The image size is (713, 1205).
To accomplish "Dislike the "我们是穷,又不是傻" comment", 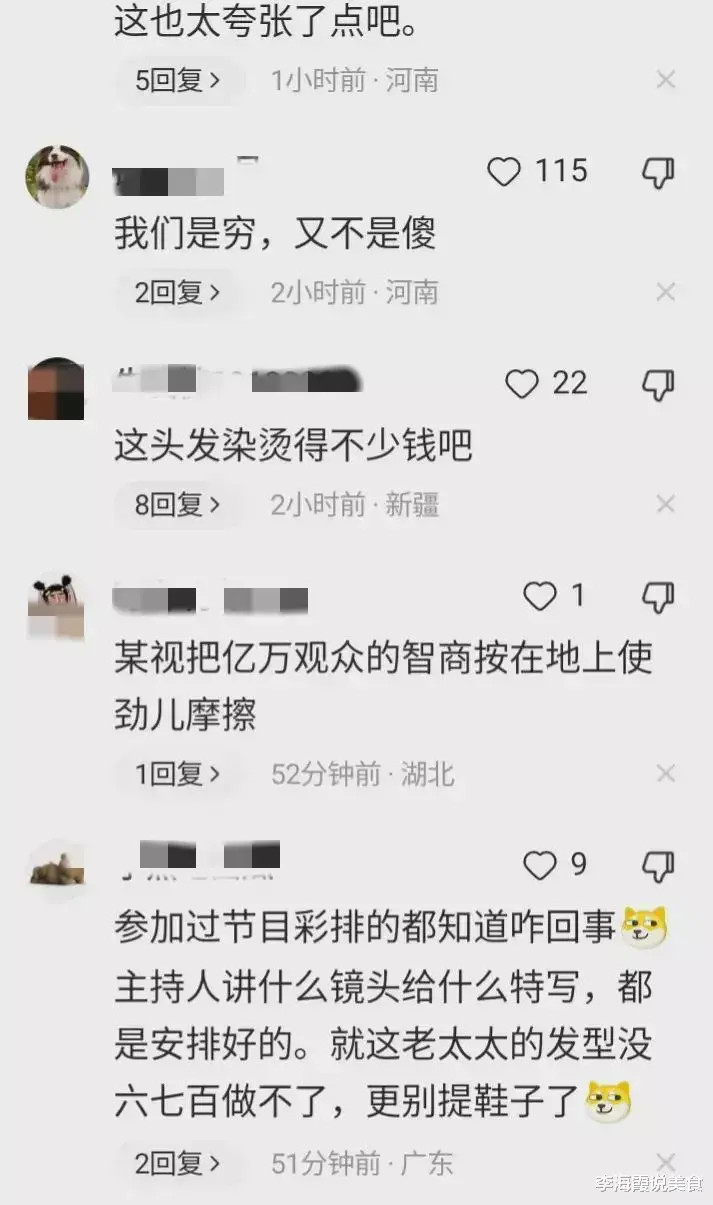I will [x=658, y=172].
